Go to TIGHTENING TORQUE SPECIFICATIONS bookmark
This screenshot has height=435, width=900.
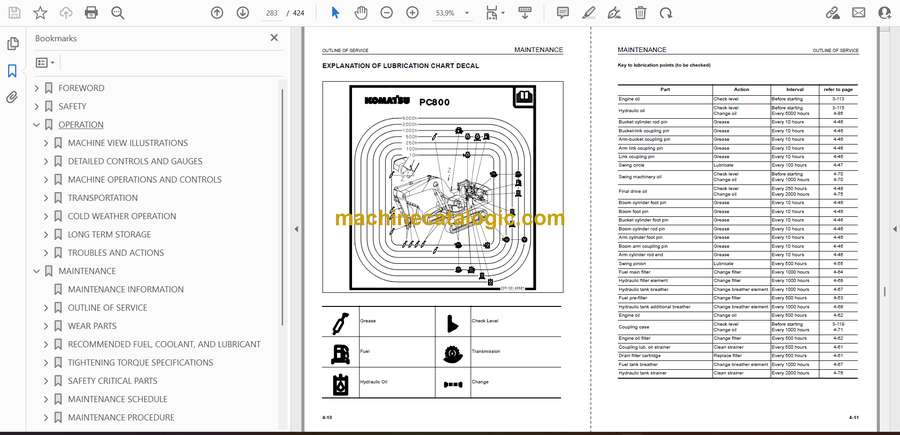click(140, 363)
